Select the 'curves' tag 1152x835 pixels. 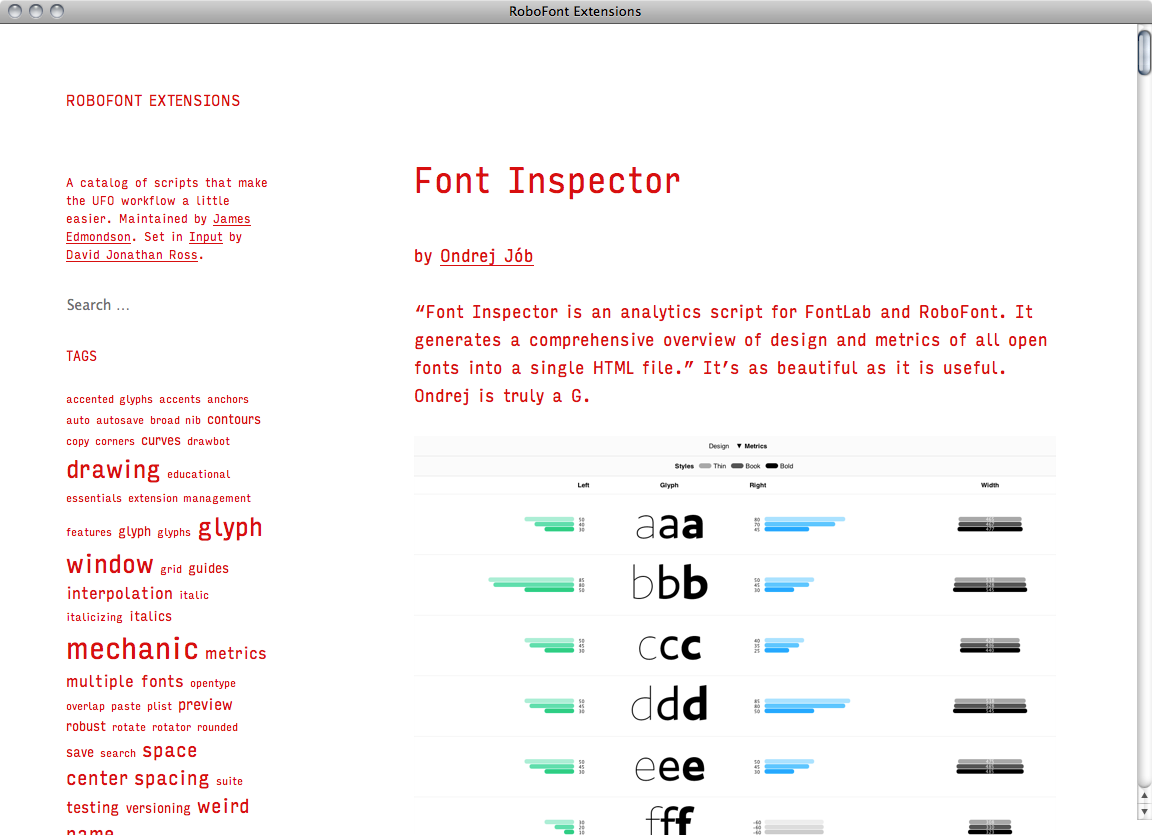click(x=161, y=441)
